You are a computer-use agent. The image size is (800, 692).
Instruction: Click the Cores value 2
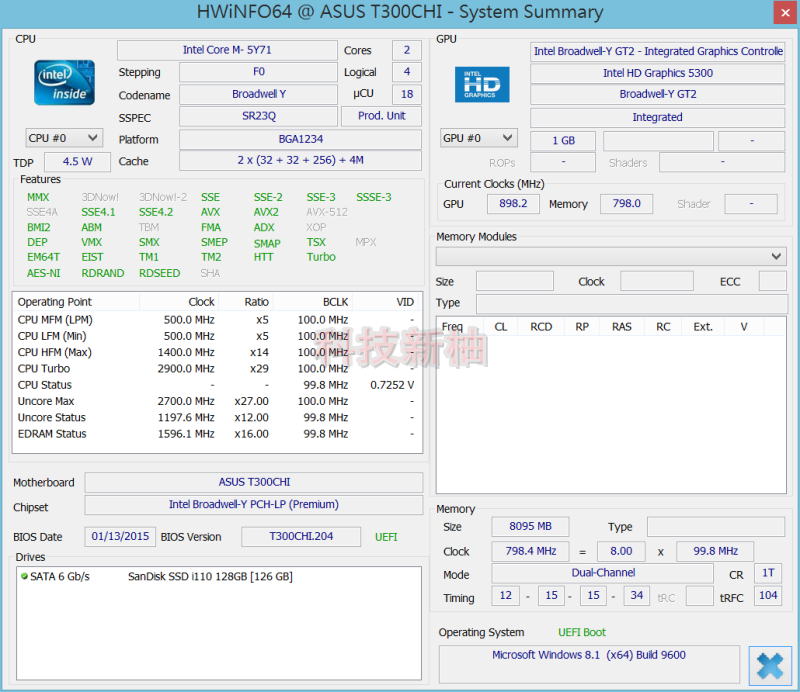(x=407, y=50)
